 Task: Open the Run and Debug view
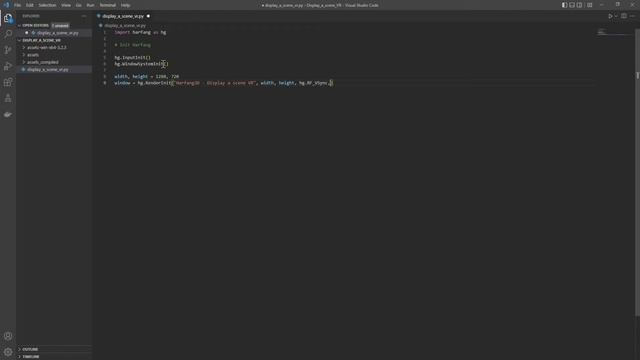pyautogui.click(x=8, y=66)
